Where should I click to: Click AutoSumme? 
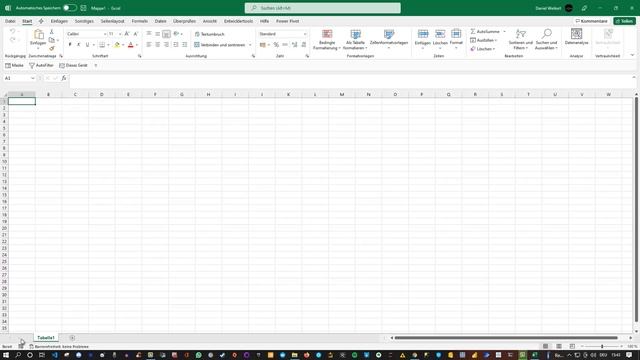pyautogui.click(x=485, y=31)
